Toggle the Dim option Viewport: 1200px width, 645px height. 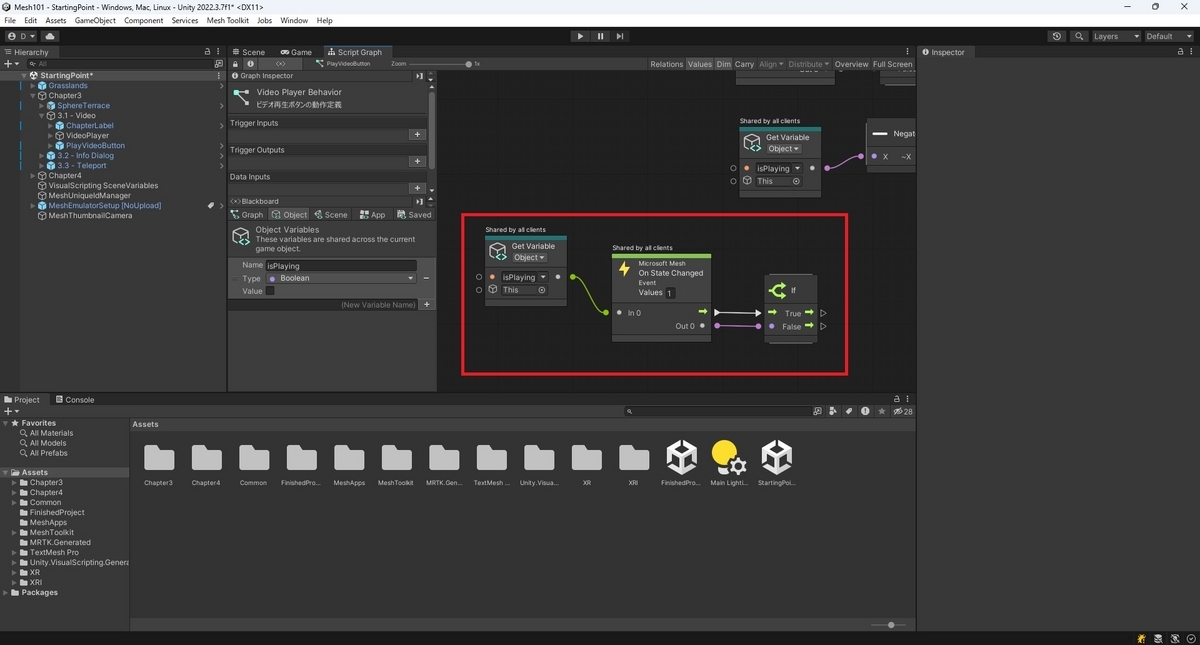[x=723, y=64]
